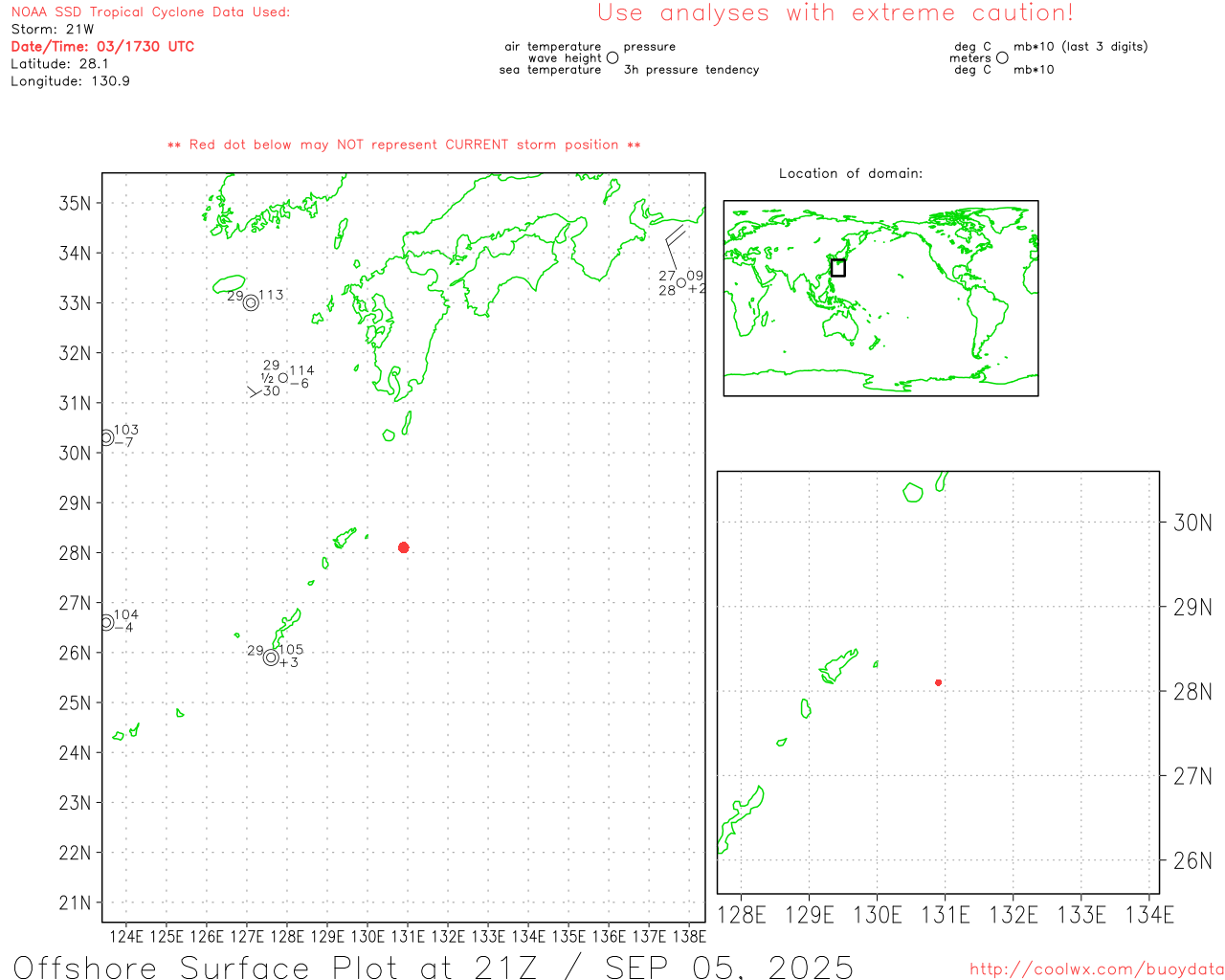
Task: Click the 125E longitude axis label
Action: coord(167,936)
